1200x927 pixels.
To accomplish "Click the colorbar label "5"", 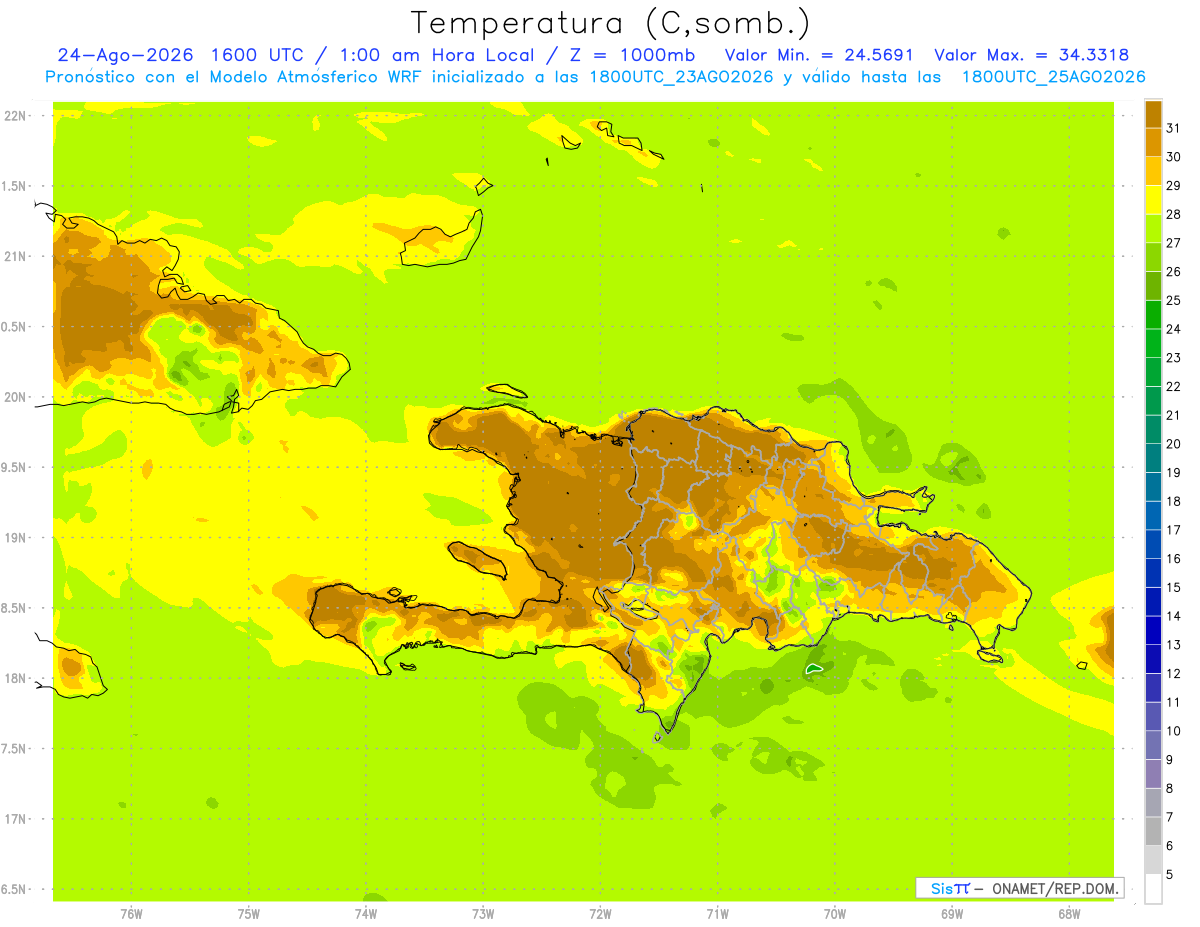I will point(1170,874).
